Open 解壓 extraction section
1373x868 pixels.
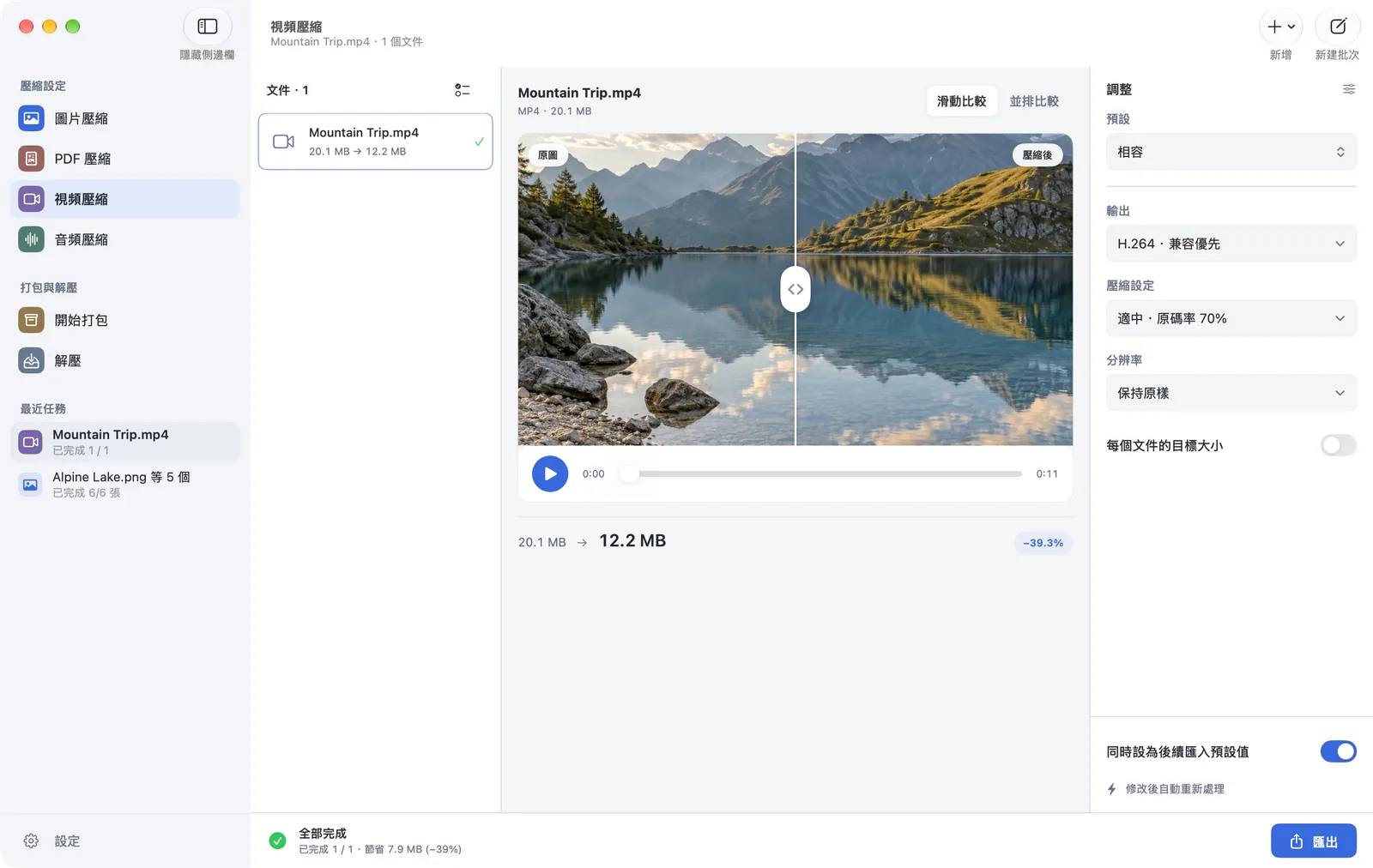coord(125,361)
